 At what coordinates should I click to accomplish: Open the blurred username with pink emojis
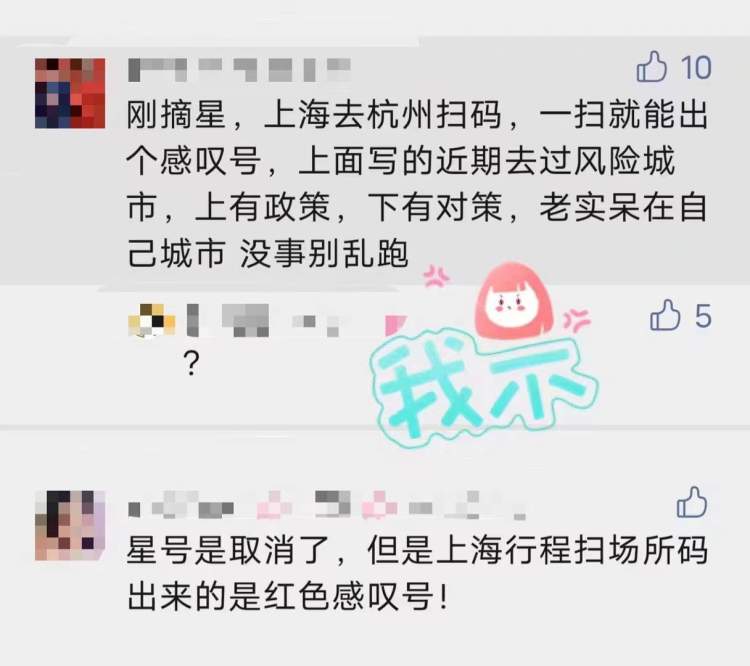tap(327, 505)
